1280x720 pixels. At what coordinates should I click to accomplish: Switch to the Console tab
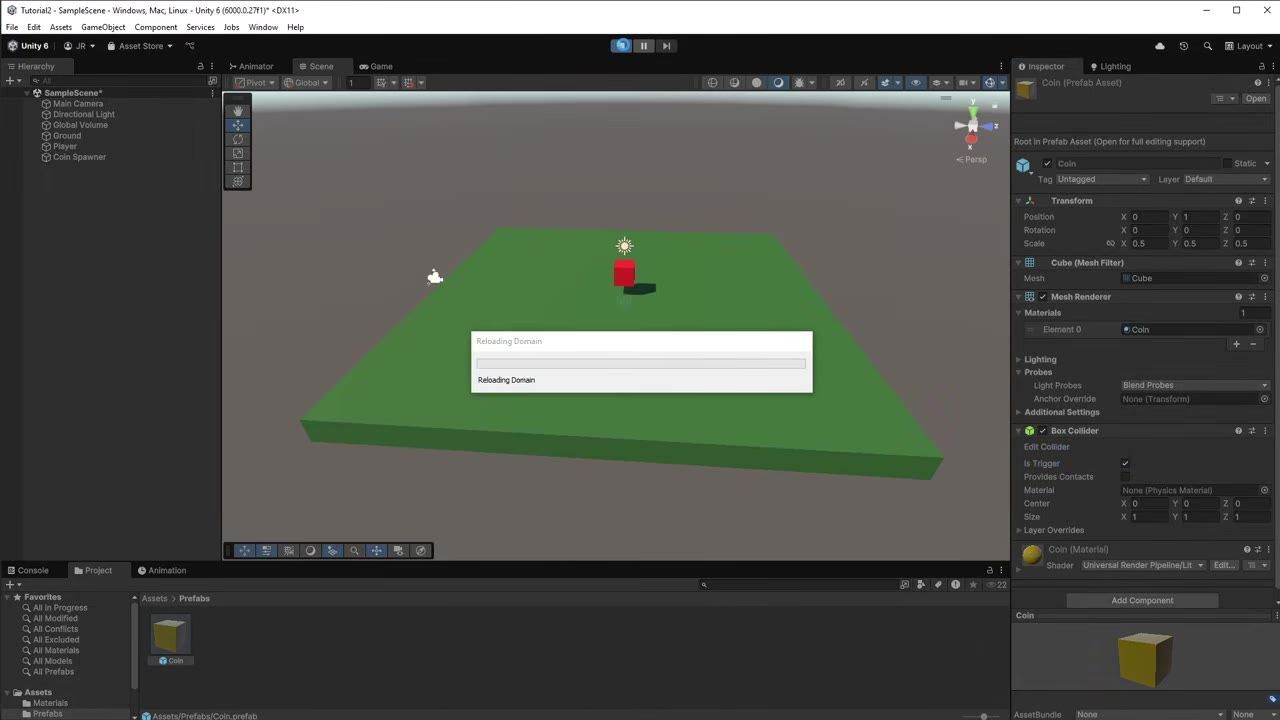click(x=28, y=570)
